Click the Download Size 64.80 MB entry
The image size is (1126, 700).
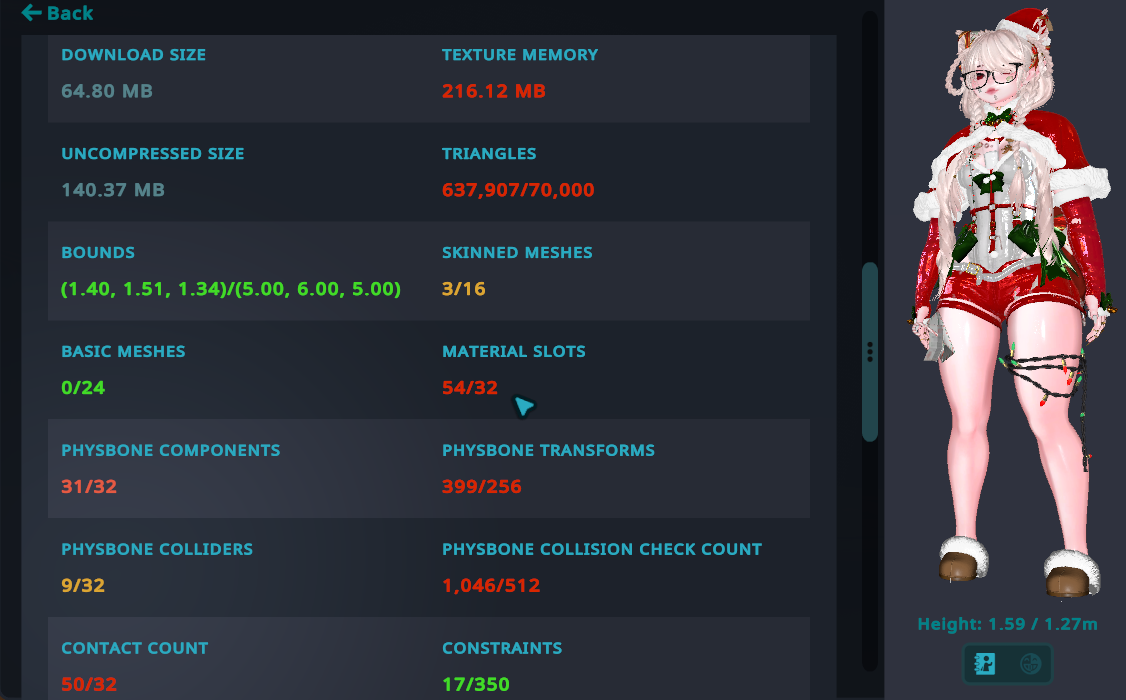pos(107,91)
